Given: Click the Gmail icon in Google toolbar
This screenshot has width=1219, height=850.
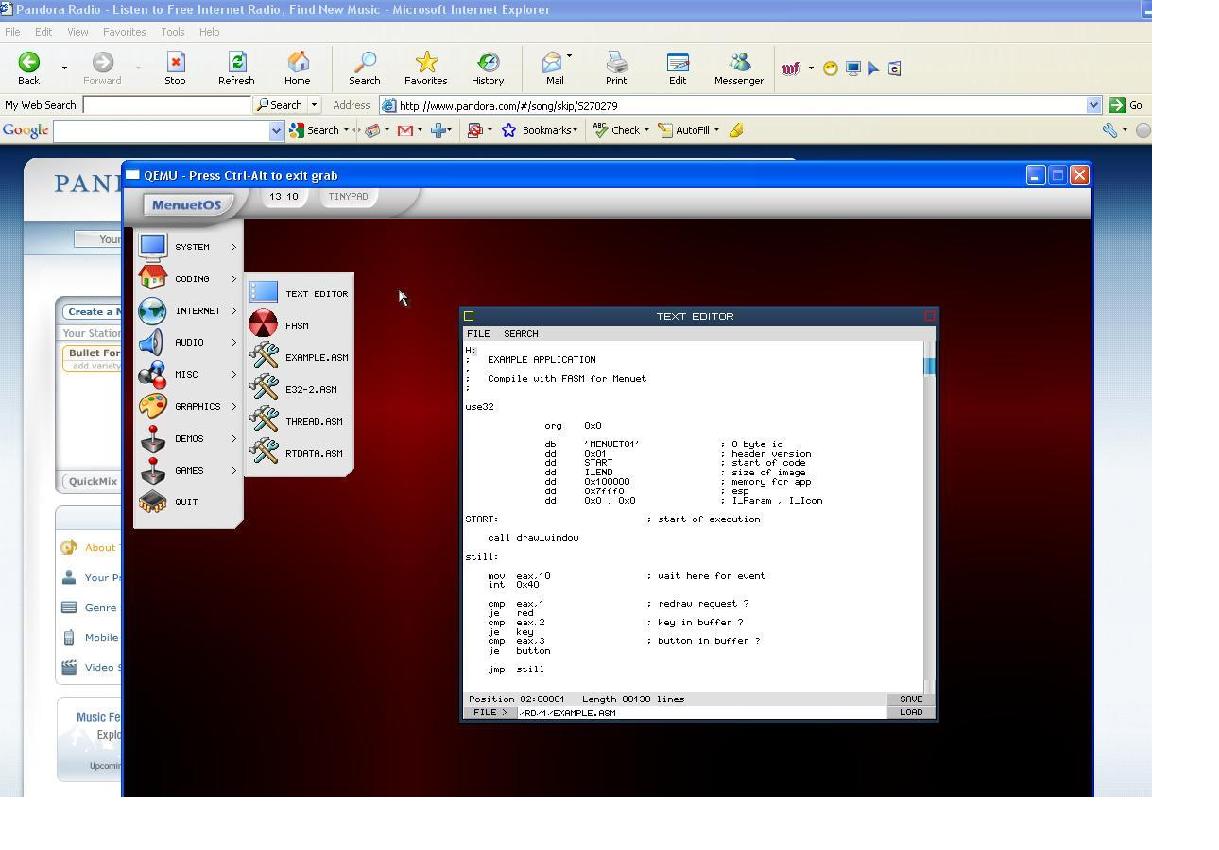Looking at the screenshot, I should tap(405, 130).
